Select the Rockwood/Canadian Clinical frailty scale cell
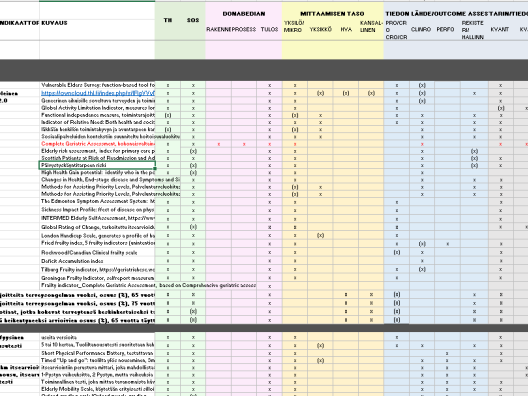Viewport: 528px width, 396px height. click(97, 252)
